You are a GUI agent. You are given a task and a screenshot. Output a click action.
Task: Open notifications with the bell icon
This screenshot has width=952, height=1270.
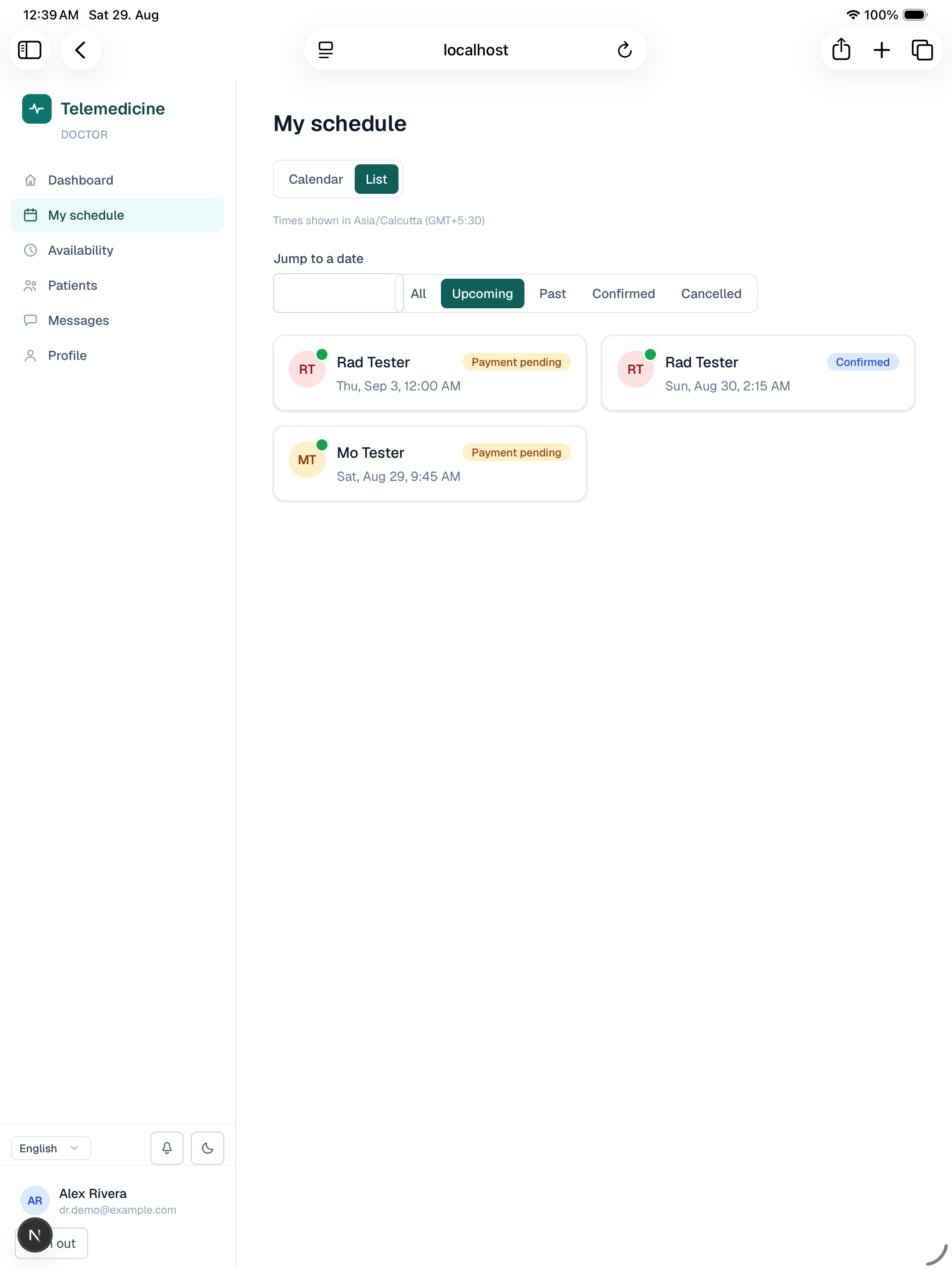167,1148
